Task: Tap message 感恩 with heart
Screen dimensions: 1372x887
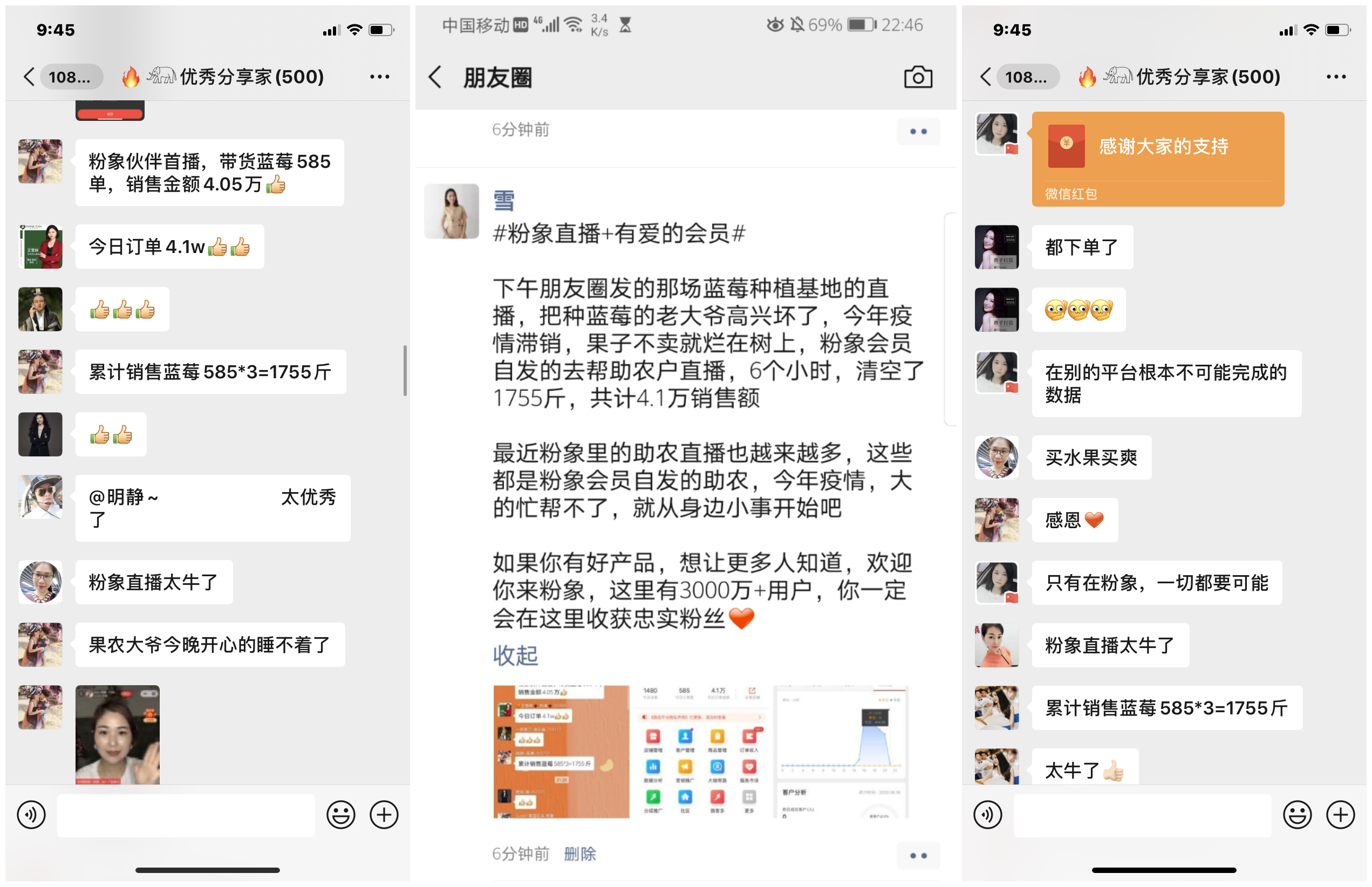Action: click(1075, 520)
